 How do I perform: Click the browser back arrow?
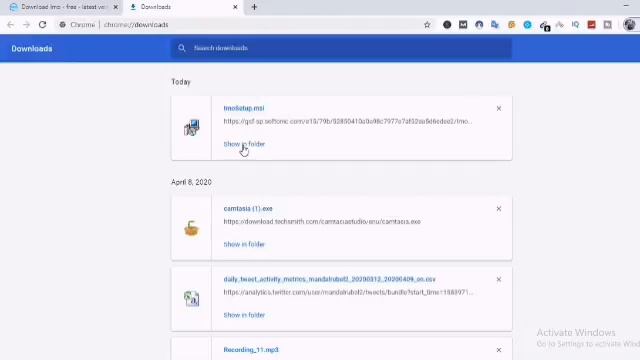tap(11, 25)
